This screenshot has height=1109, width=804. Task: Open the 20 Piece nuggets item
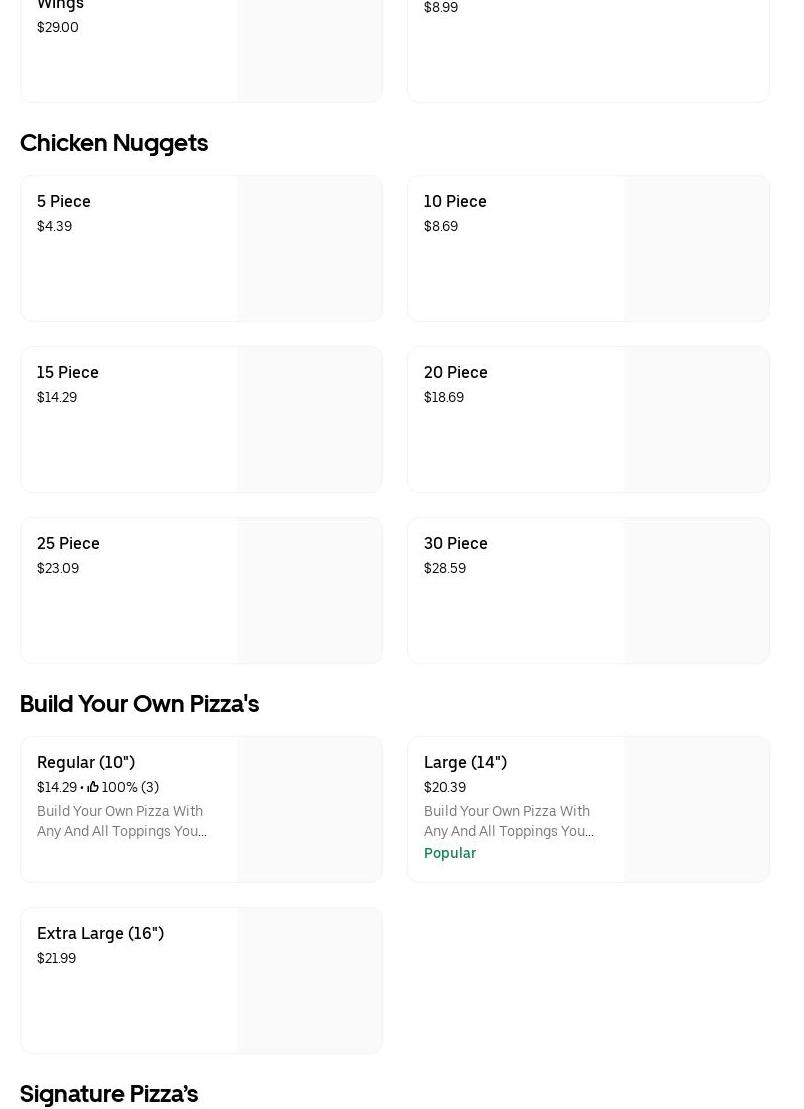pyautogui.click(x=456, y=372)
